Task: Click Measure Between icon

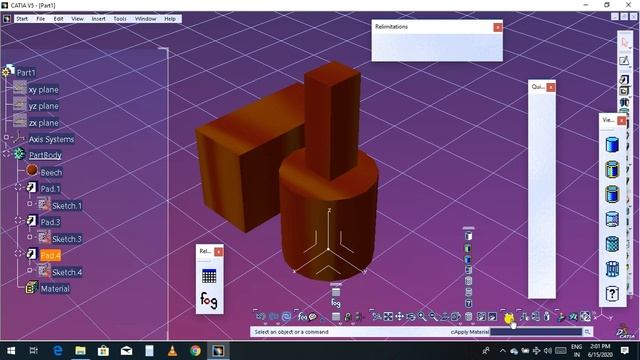Action: 524,316
